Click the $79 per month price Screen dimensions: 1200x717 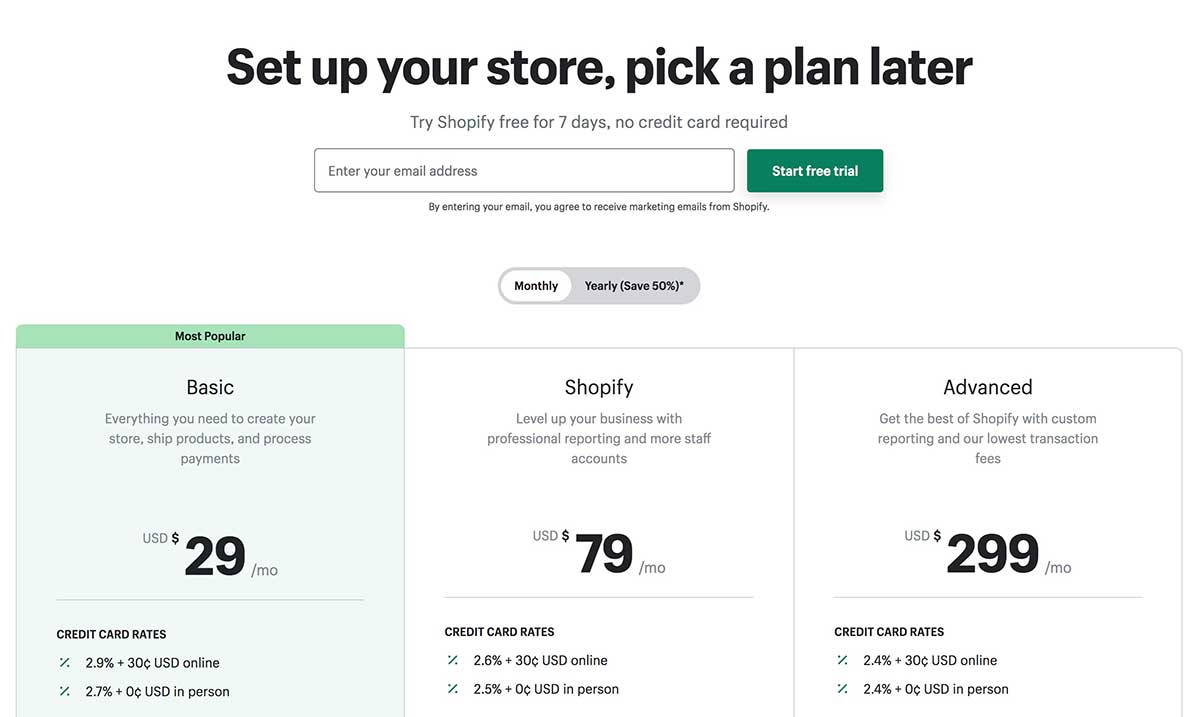[604, 555]
